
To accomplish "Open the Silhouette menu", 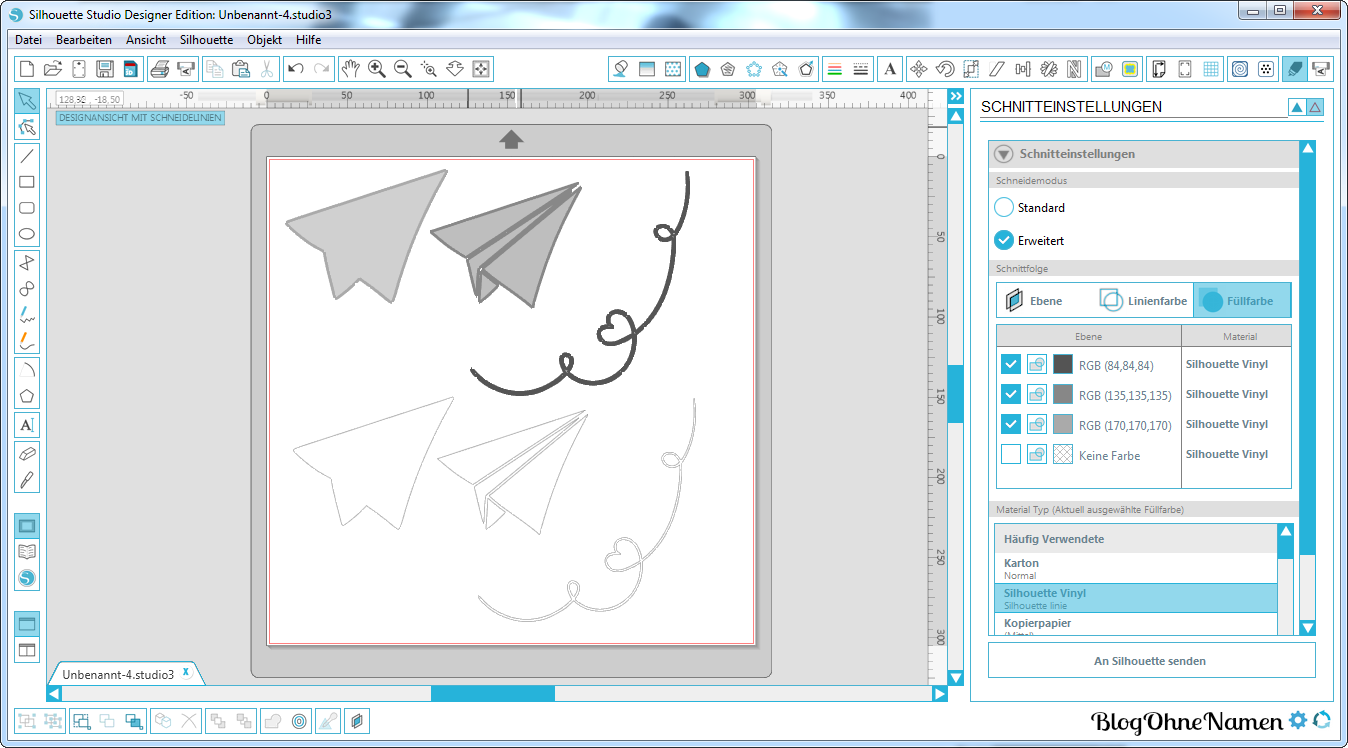I will [206, 40].
